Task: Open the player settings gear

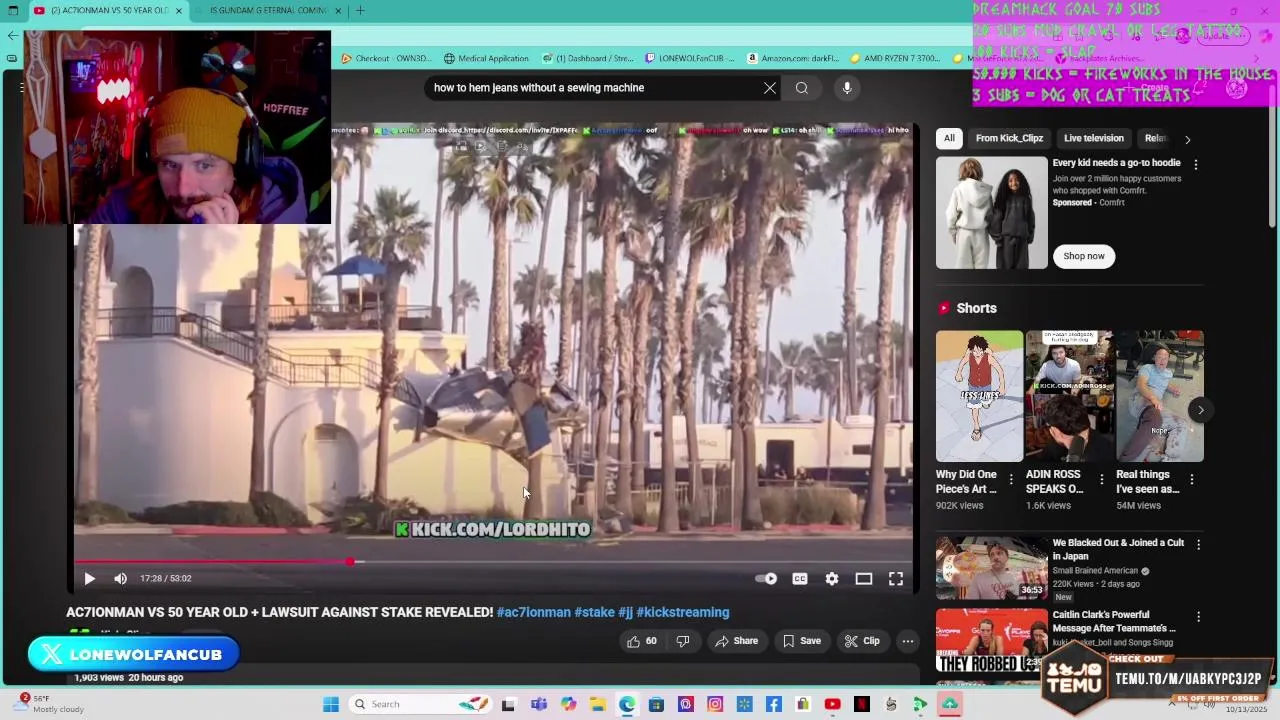Action: 832,578
